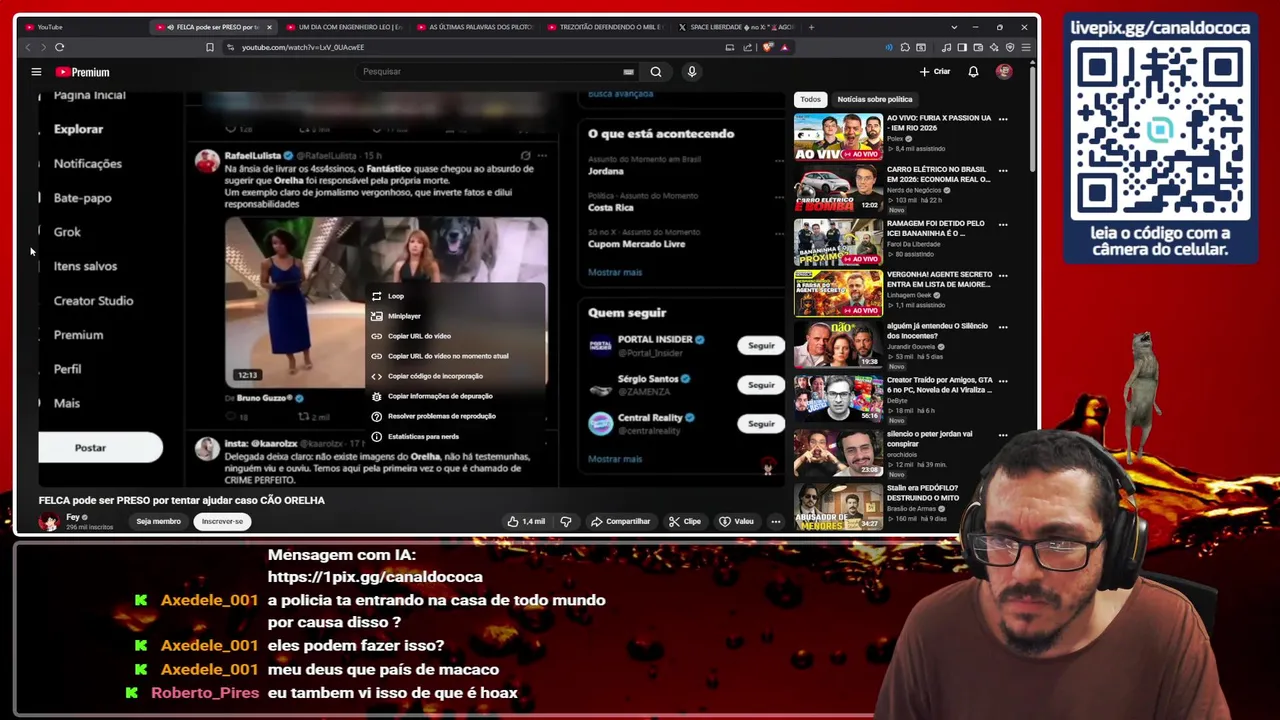This screenshot has width=1280, height=720.
Task: Switch to the YouTube home tab
Action: pos(80,27)
